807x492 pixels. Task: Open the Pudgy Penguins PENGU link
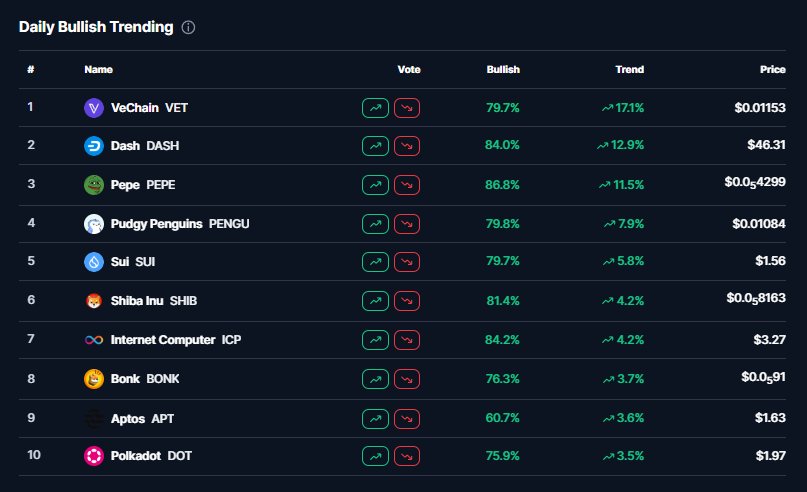coord(179,224)
